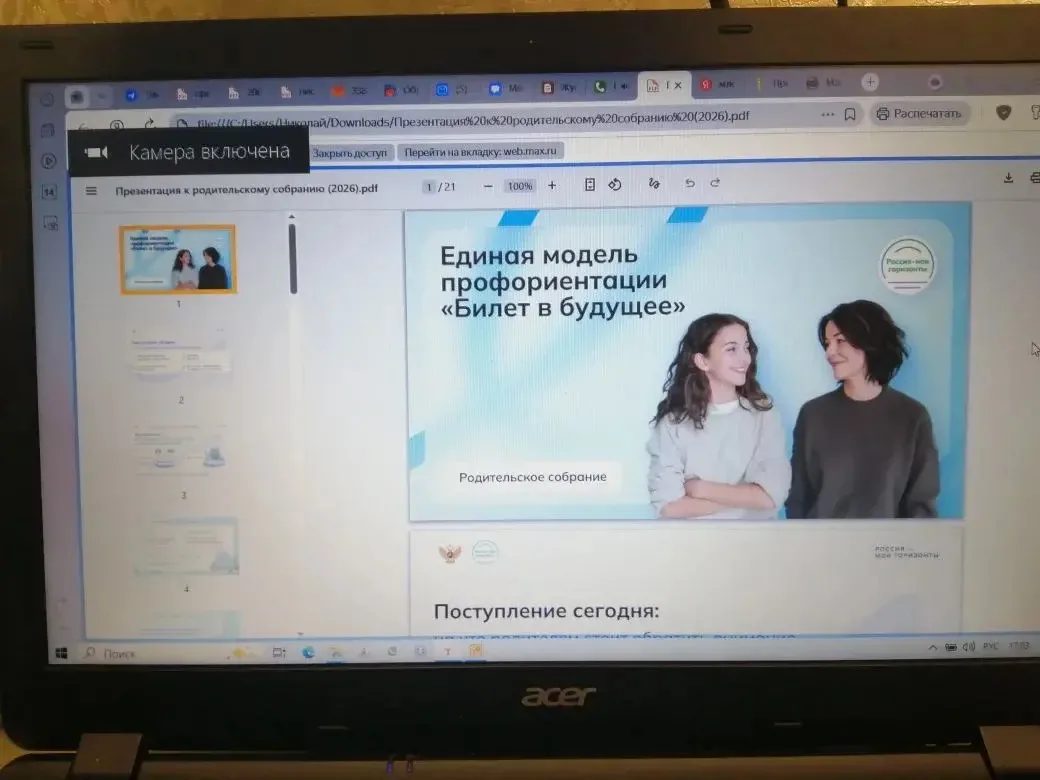Switch to the Жу tab
The height and width of the screenshot is (780, 1040).
pyautogui.click(x=559, y=88)
